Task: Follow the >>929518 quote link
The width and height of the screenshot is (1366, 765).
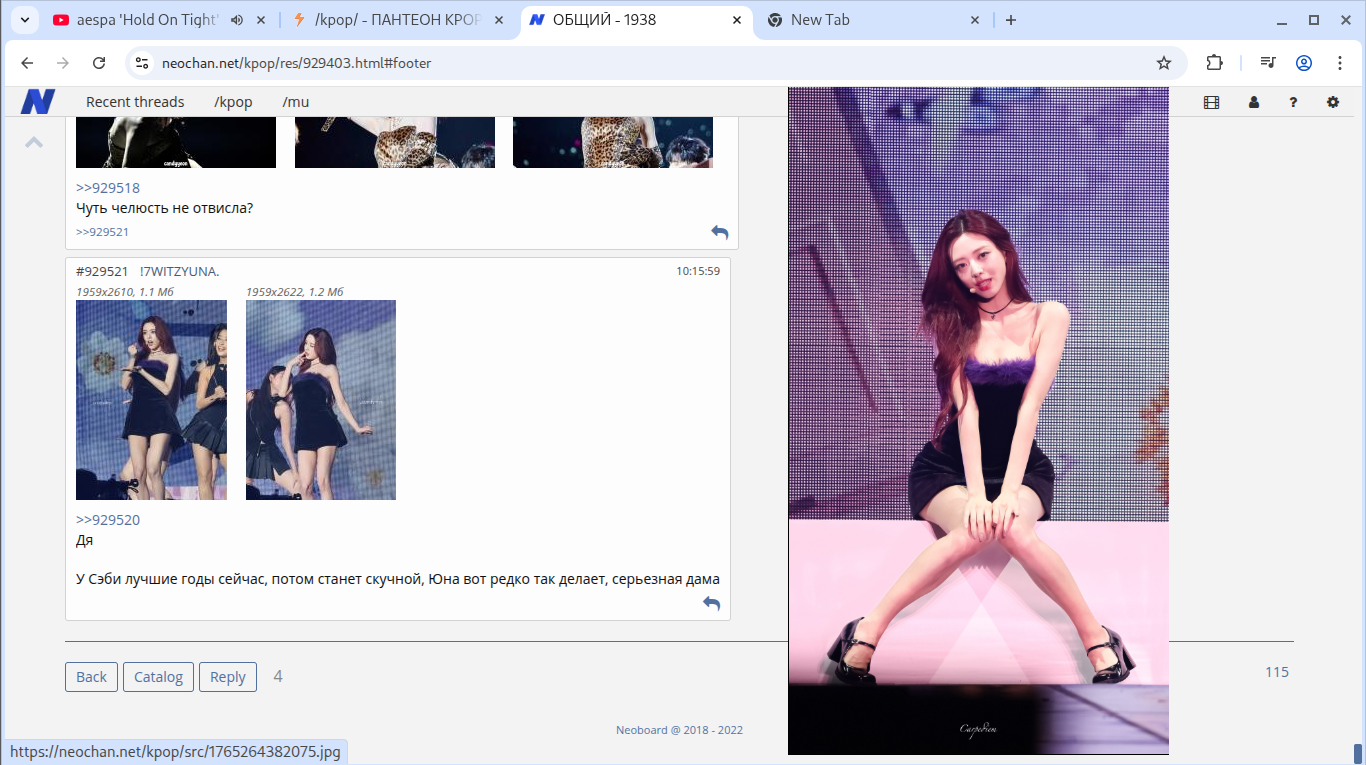Action: click(108, 188)
